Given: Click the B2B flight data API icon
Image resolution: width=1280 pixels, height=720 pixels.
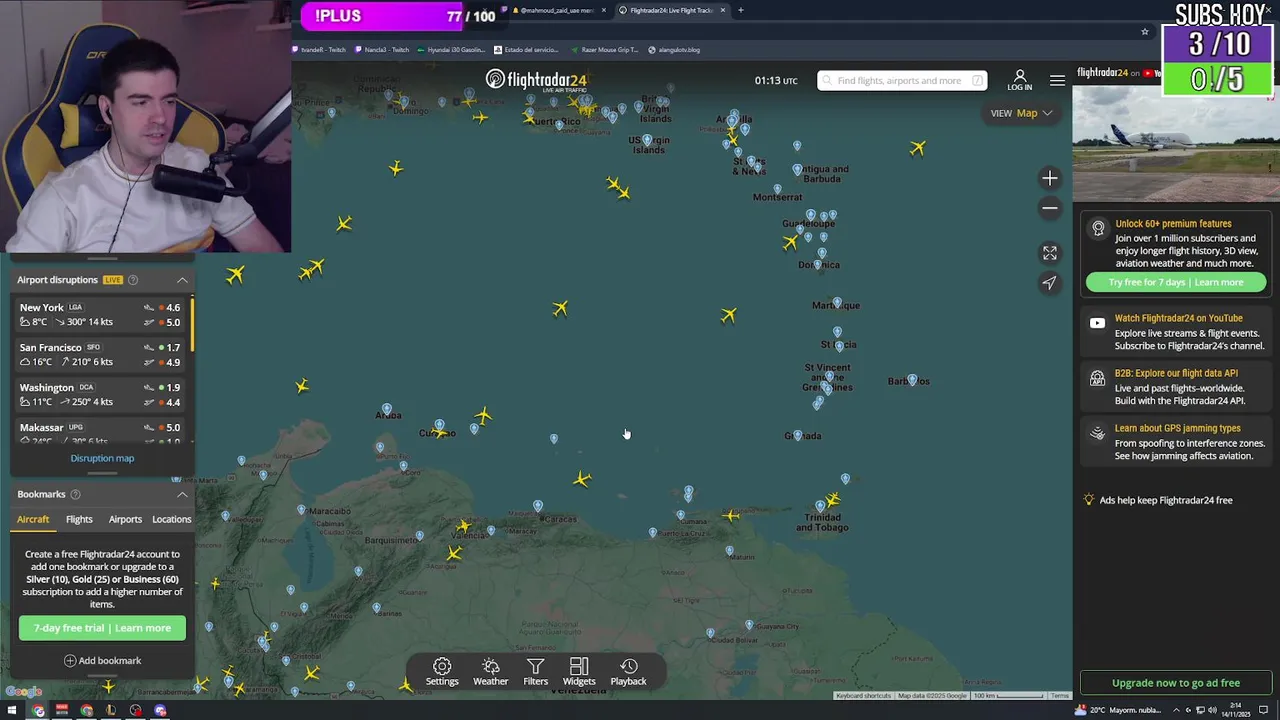Looking at the screenshot, I should (1098, 379).
